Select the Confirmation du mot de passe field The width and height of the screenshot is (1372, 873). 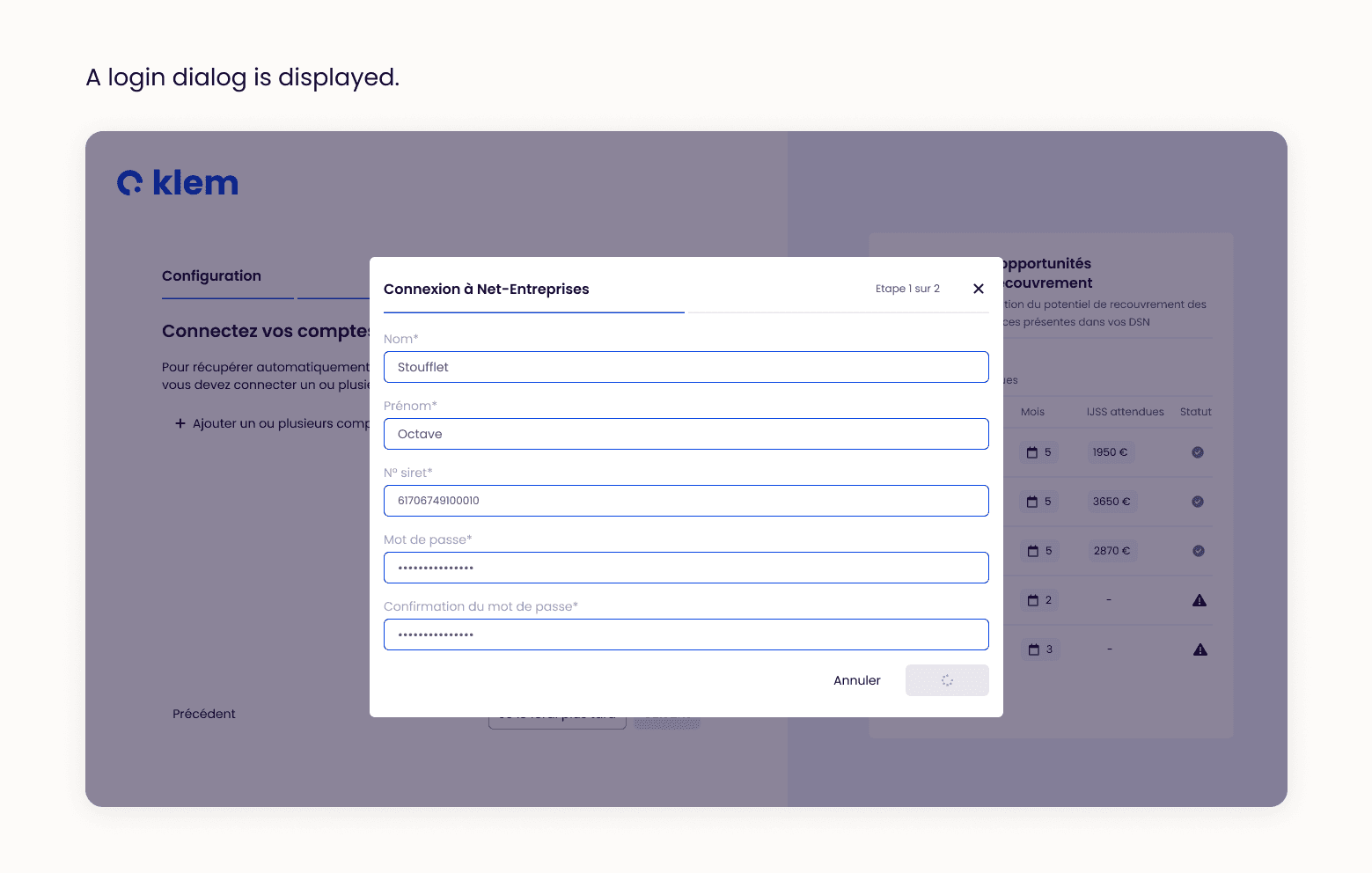click(686, 635)
